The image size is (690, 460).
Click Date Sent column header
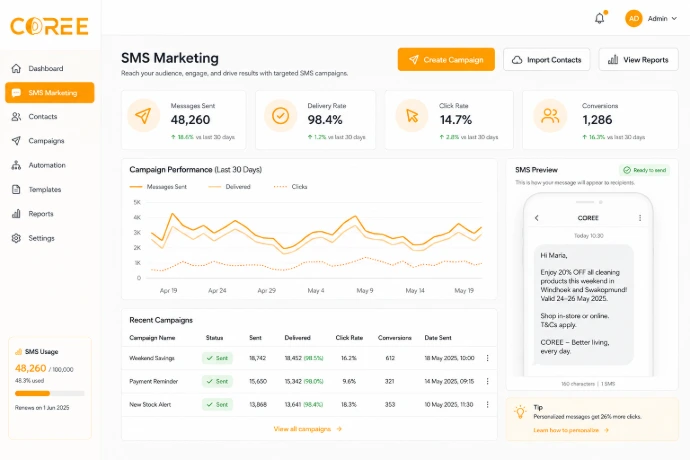[x=438, y=338]
